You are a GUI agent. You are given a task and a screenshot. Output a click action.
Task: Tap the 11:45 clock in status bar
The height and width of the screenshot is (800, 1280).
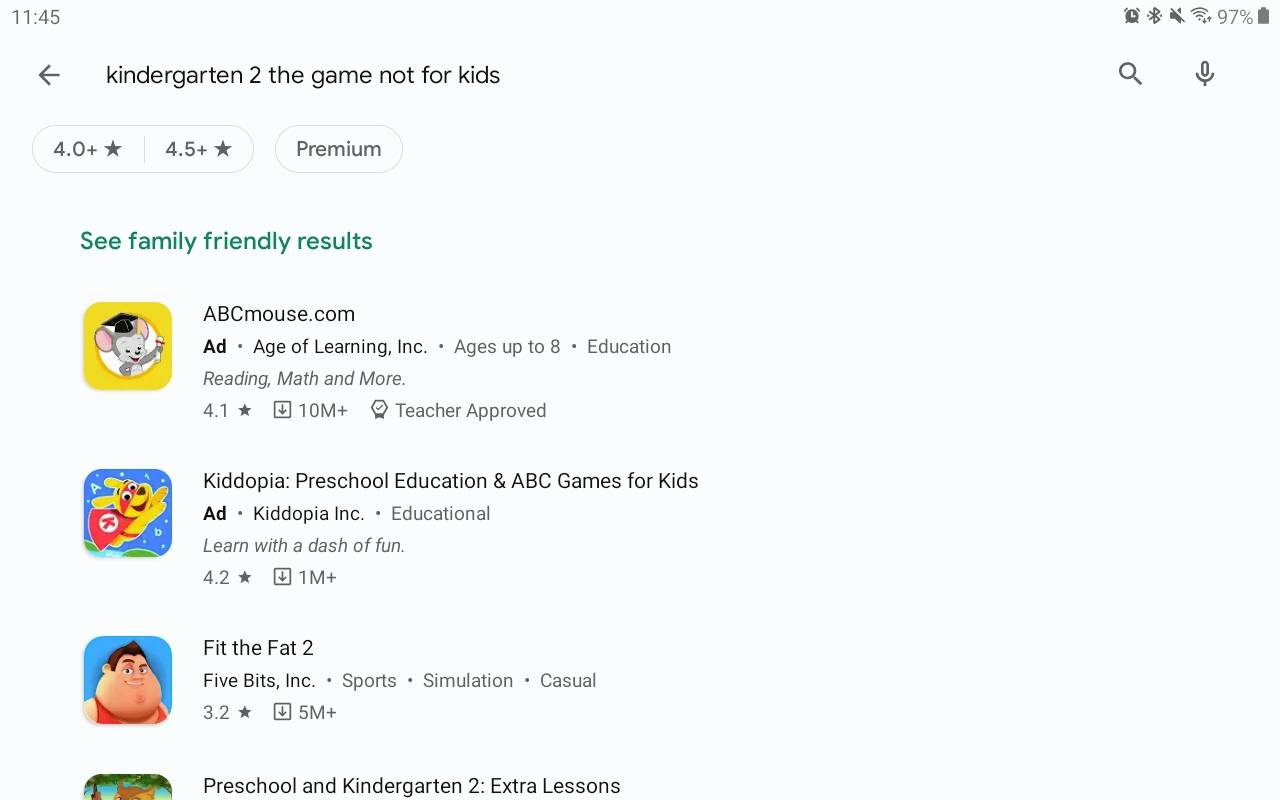[x=36, y=17]
